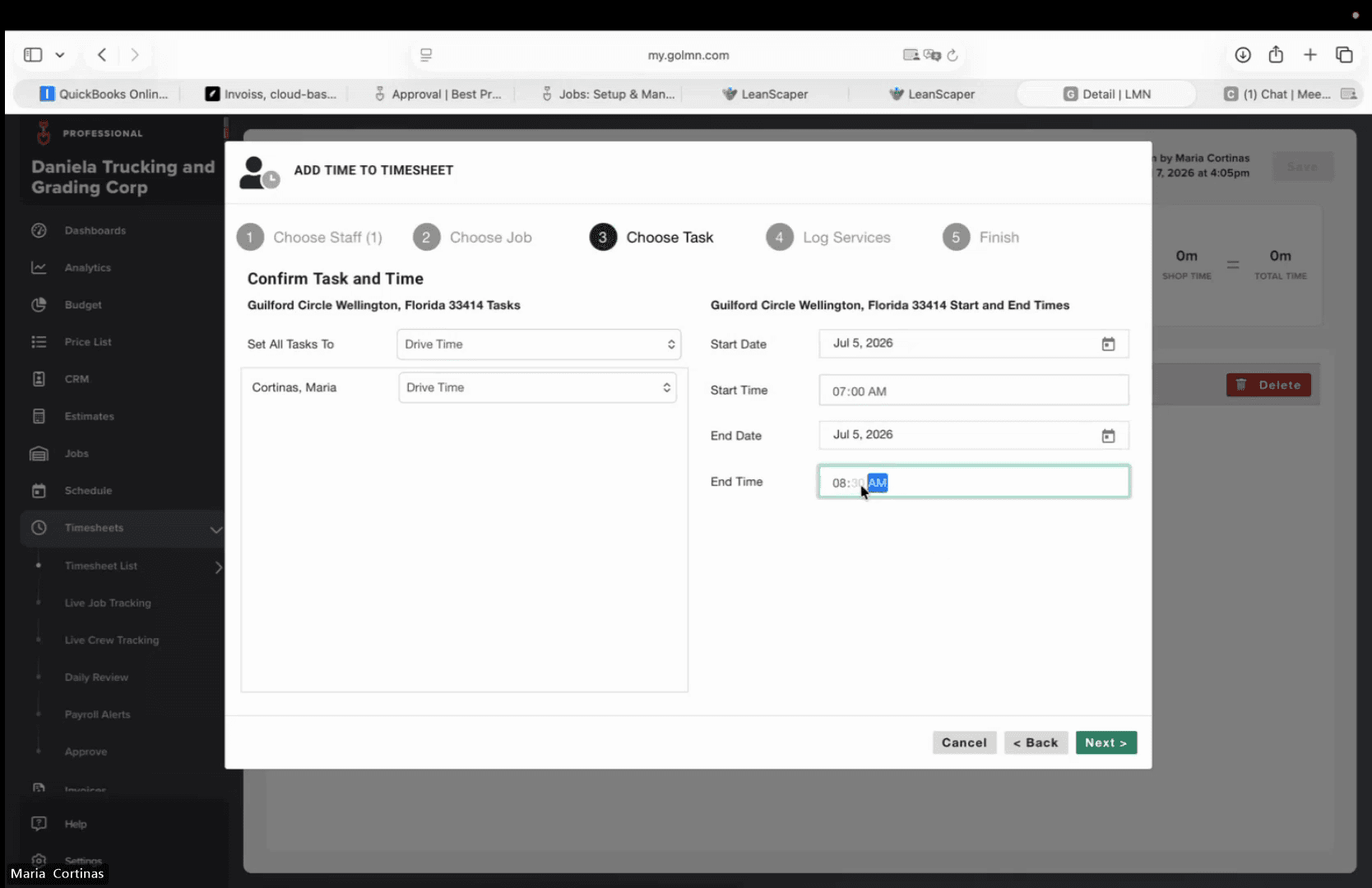This screenshot has width=1372, height=888.
Task: Open a new Safari tab with plus icon
Action: [1310, 55]
